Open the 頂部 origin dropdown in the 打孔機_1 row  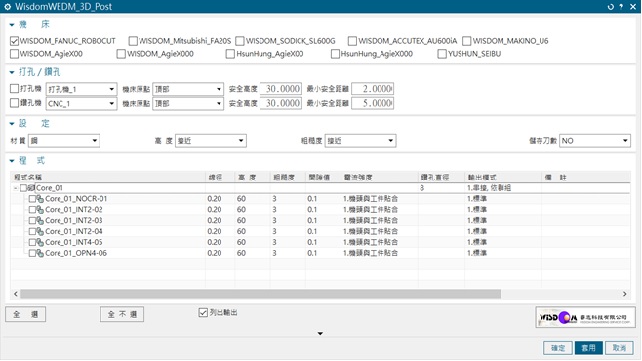pyautogui.click(x=188, y=89)
